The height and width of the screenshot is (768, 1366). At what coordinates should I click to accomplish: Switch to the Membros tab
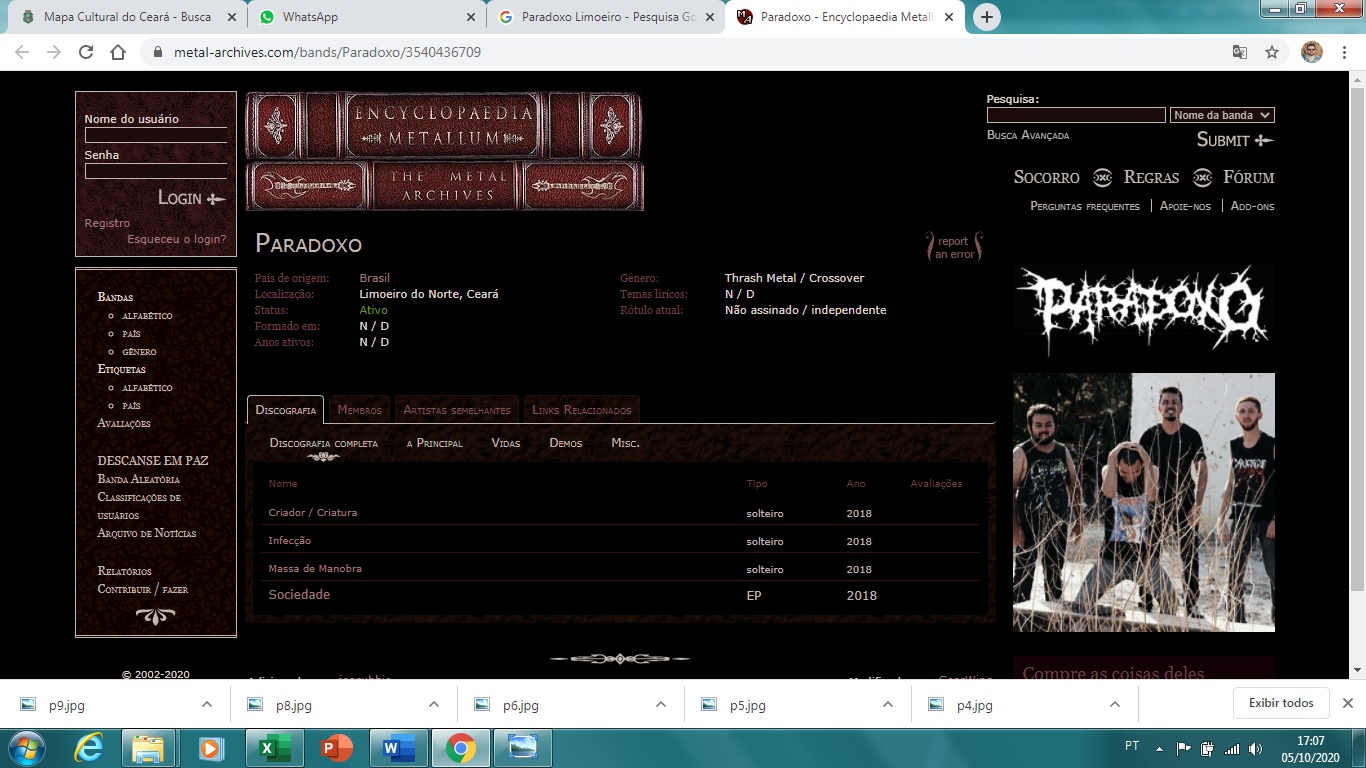(x=359, y=410)
